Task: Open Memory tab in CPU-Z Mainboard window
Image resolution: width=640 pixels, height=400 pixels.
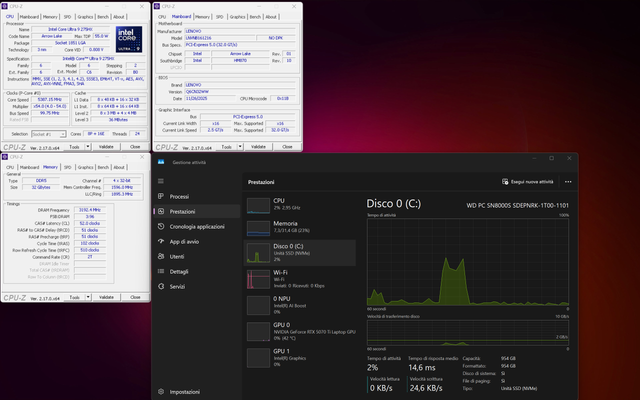Action: [x=202, y=17]
